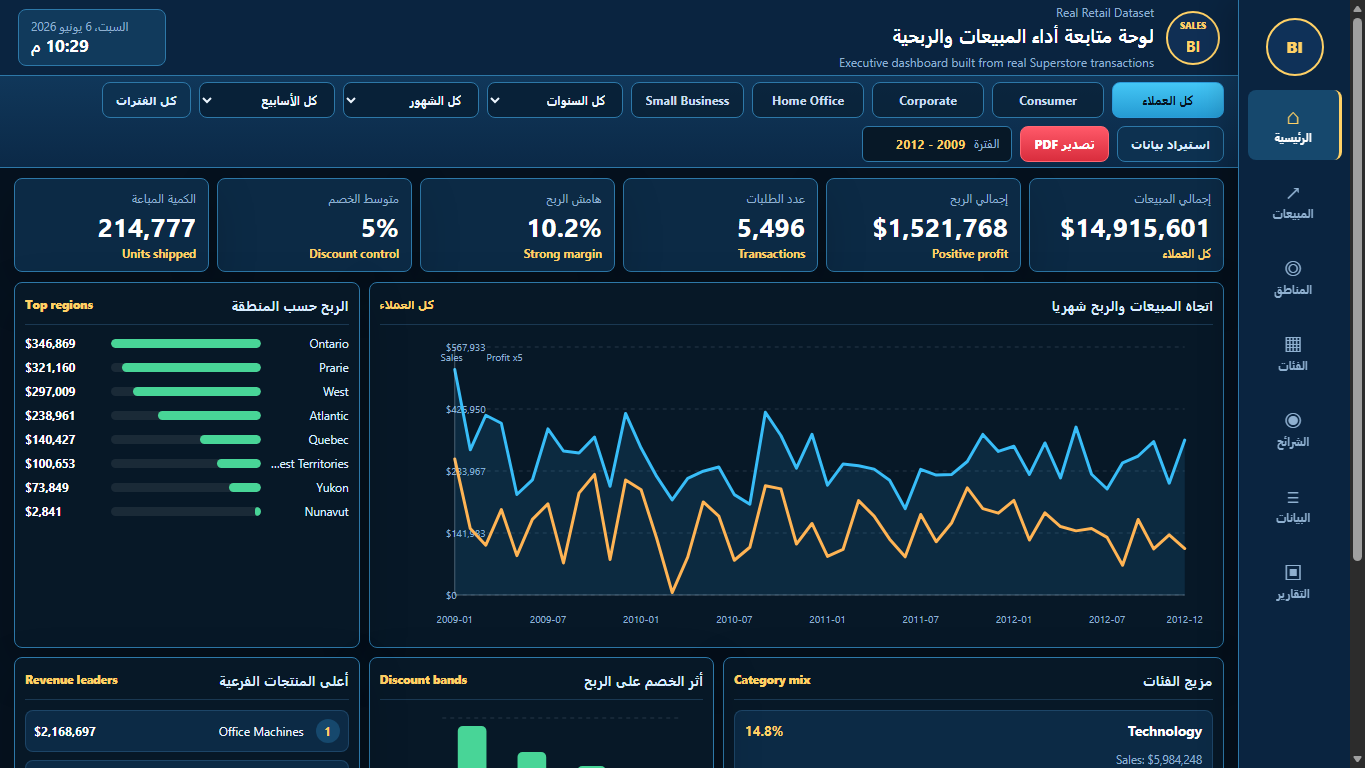Click the Nunavut value $2,841

(x=43, y=511)
